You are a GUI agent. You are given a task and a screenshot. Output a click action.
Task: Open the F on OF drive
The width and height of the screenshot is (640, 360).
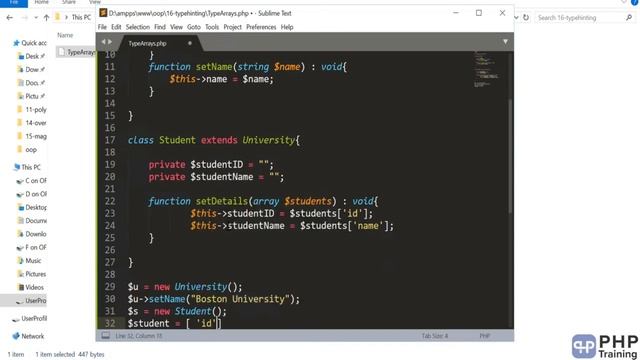point(32,247)
